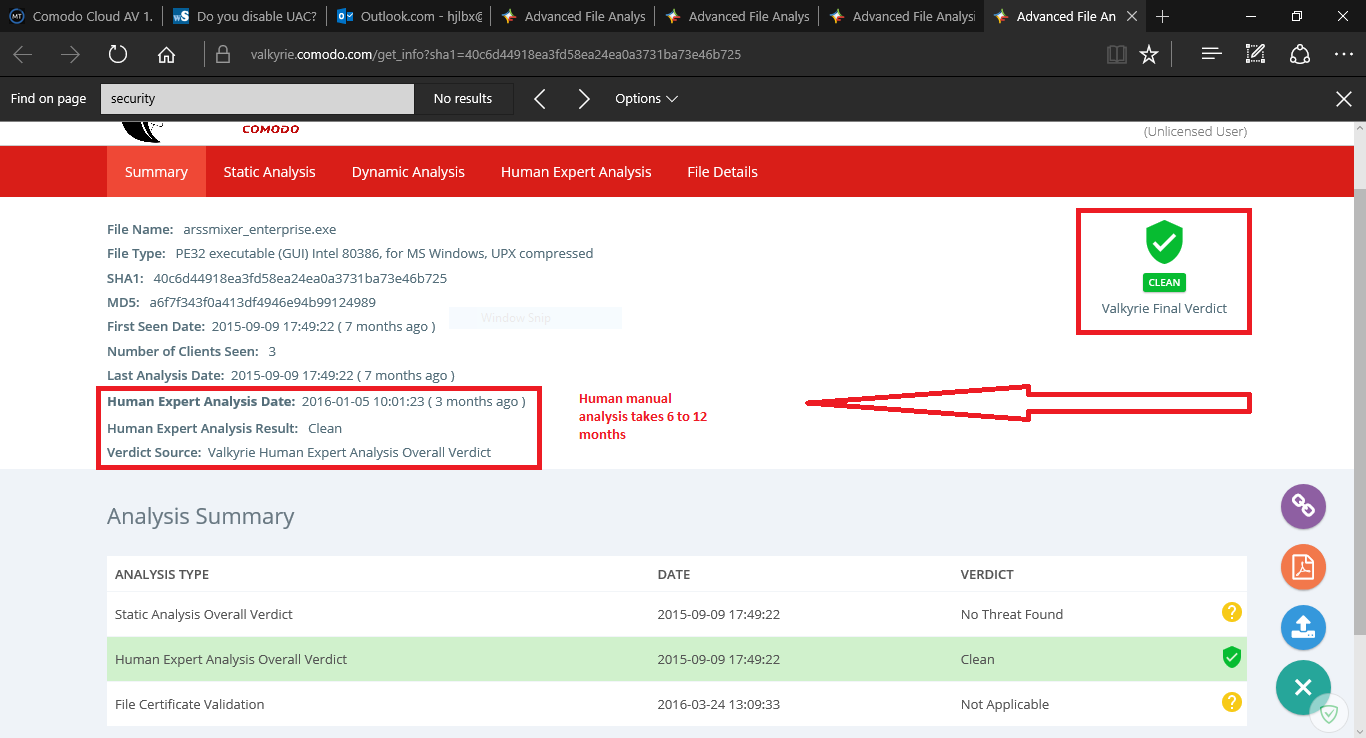Click the padlock site security icon
Viewport: 1366px width, 738px height.
pyautogui.click(x=223, y=55)
